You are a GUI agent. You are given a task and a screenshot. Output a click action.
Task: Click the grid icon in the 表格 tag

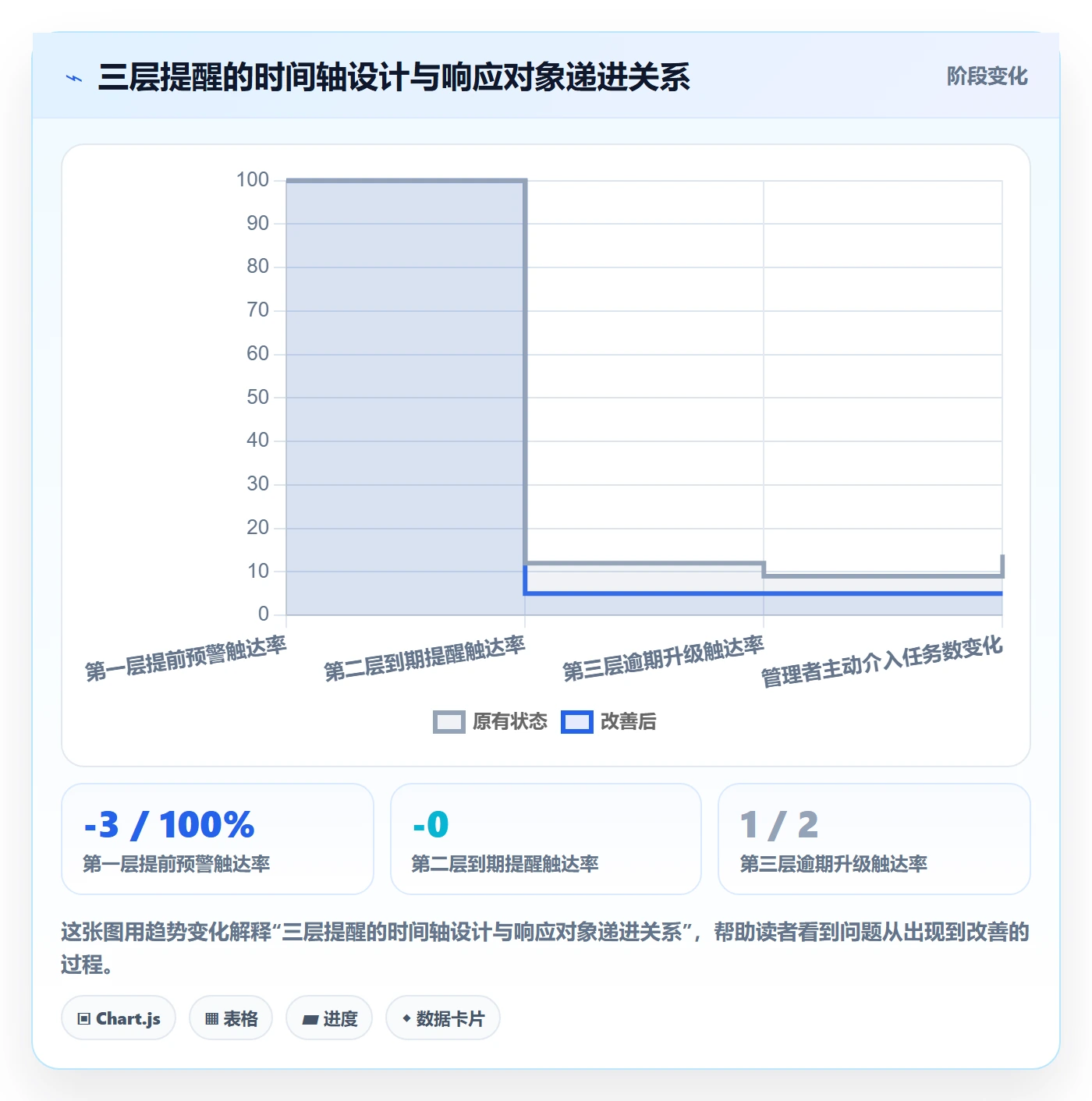click(x=211, y=1019)
